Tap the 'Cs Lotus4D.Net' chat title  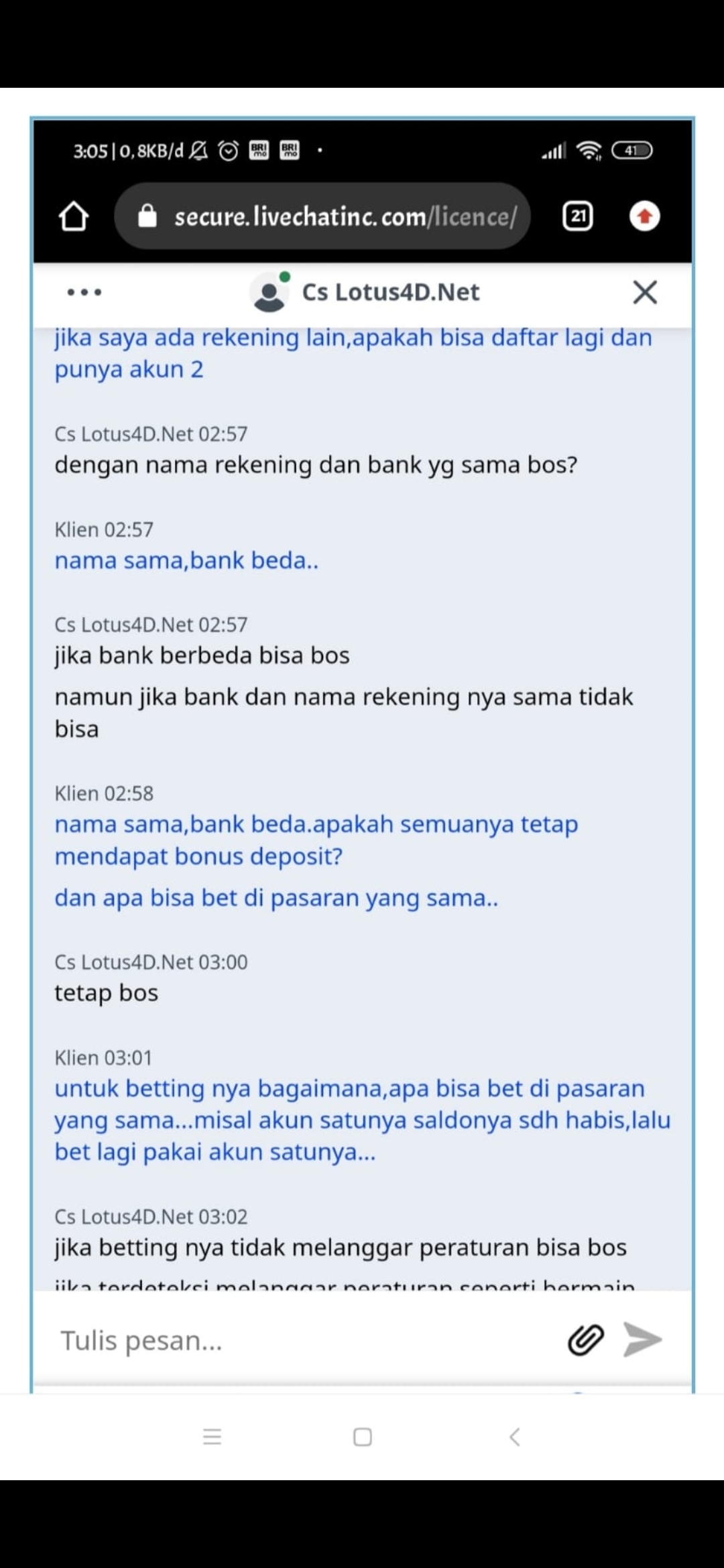391,292
